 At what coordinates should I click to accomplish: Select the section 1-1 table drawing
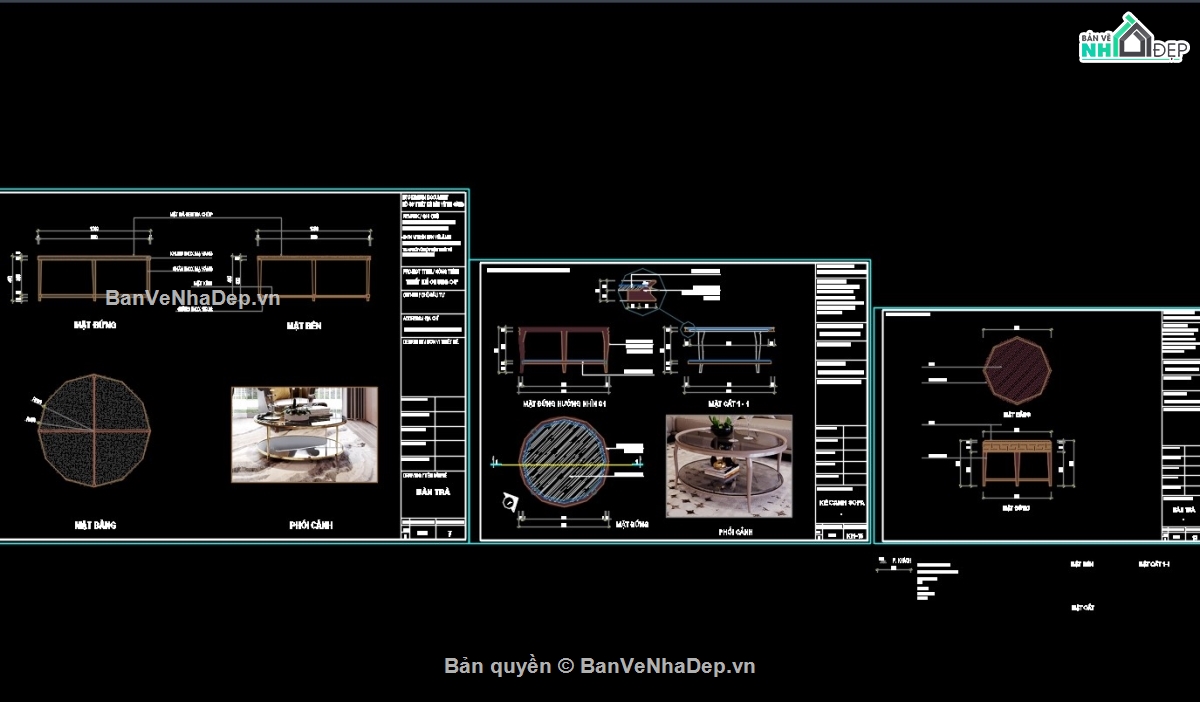point(729,350)
